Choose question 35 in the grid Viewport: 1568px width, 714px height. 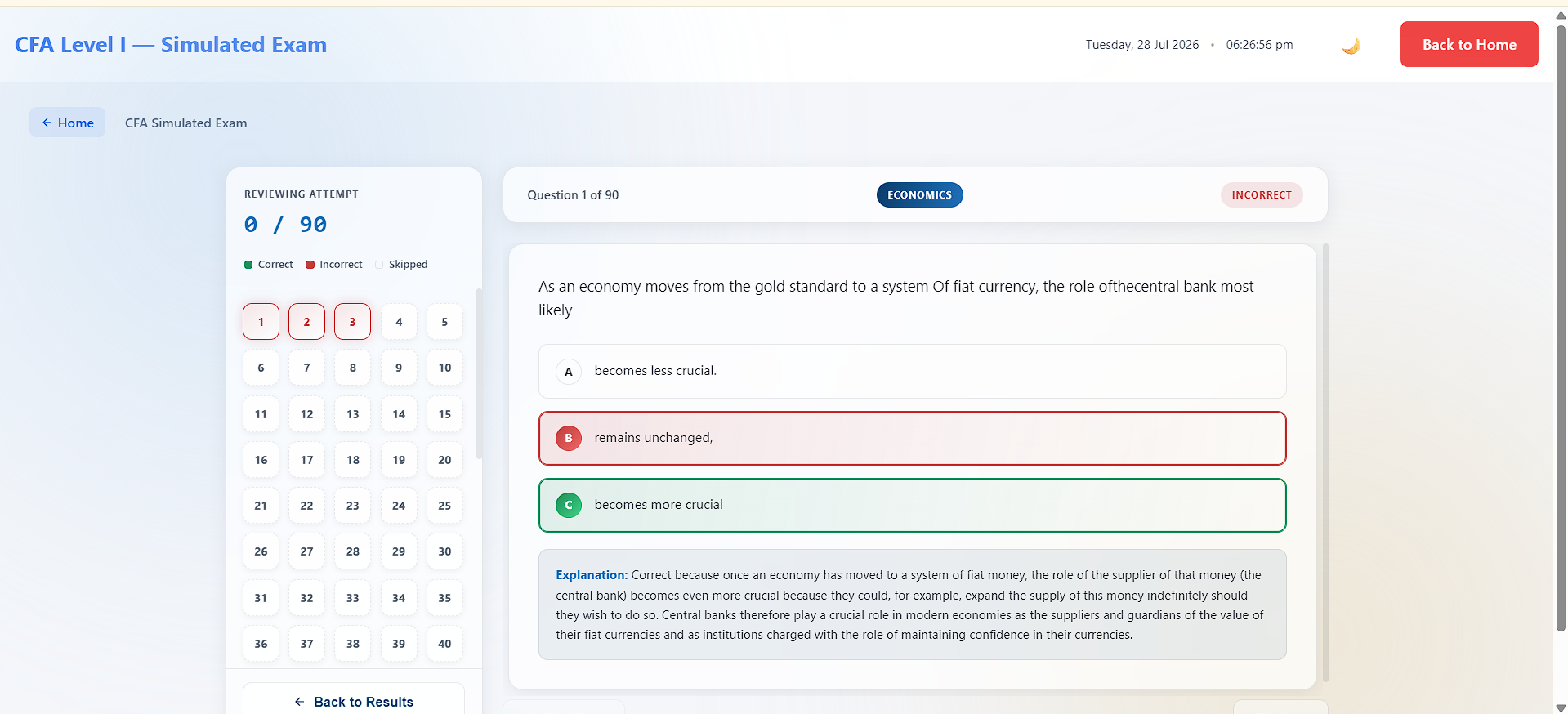(x=444, y=597)
